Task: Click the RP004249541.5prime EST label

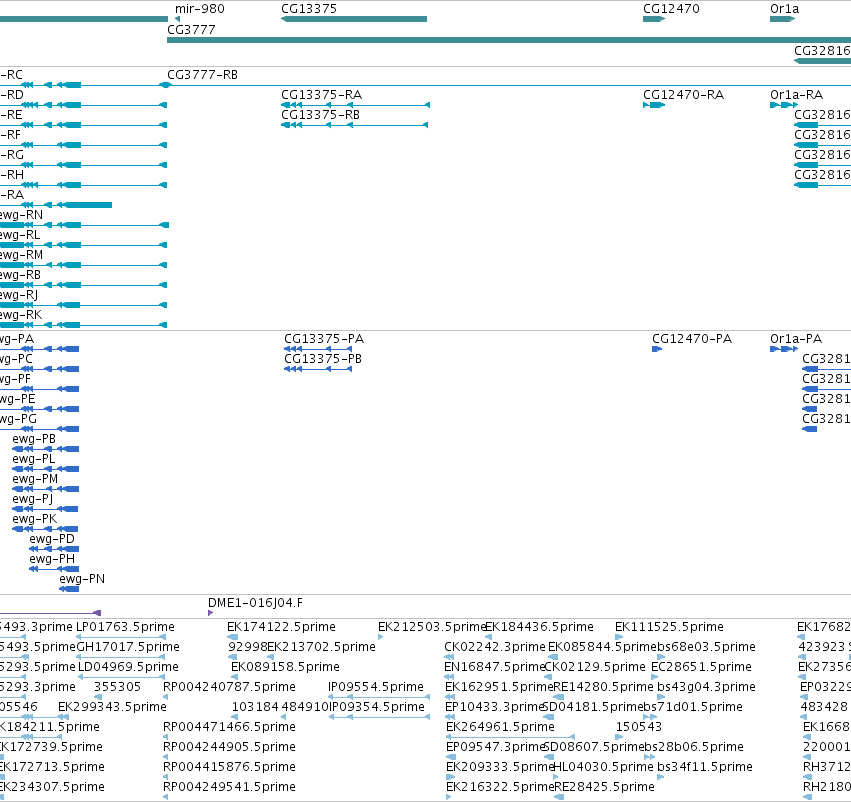Action: tap(229, 788)
